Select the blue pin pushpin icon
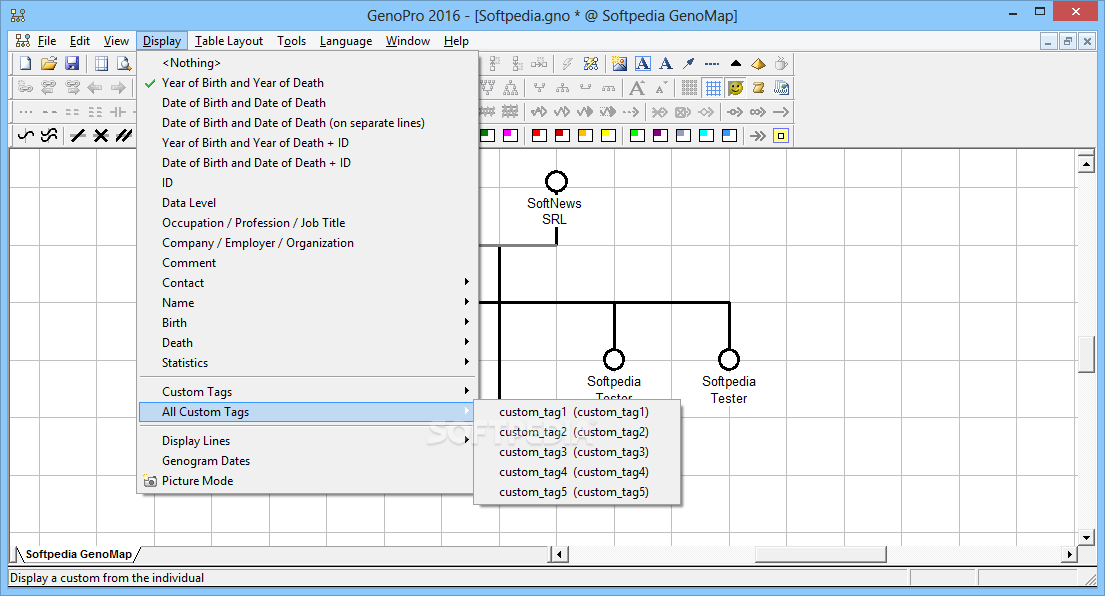Image resolution: width=1105 pixels, height=596 pixels. (x=689, y=63)
